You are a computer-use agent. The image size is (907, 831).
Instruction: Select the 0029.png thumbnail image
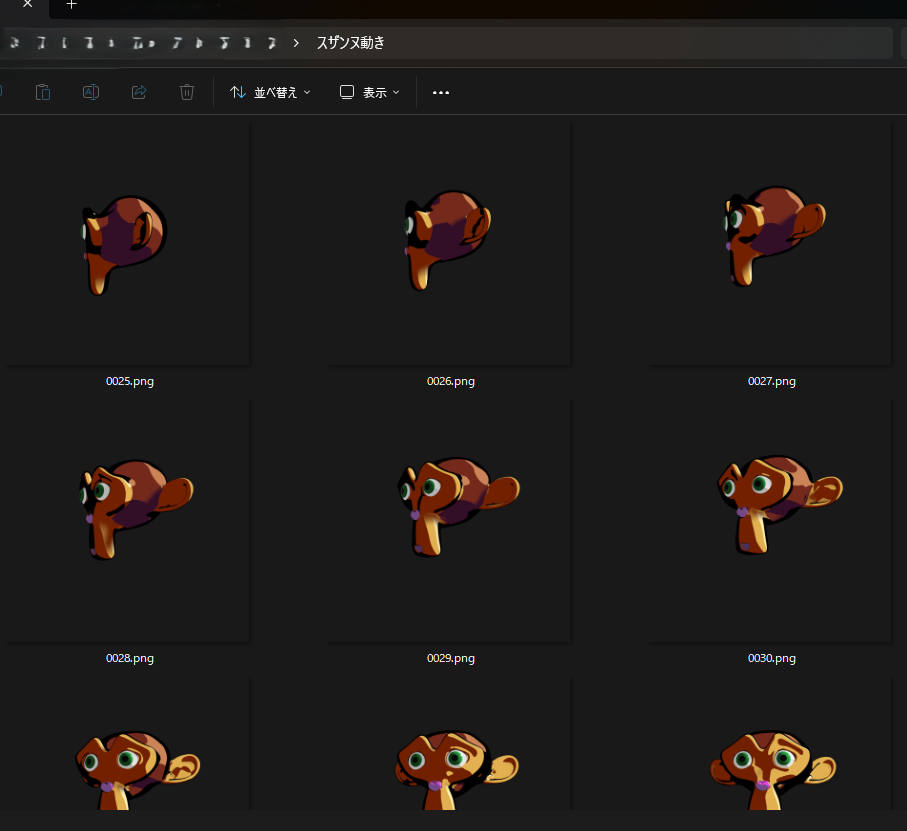pos(450,520)
